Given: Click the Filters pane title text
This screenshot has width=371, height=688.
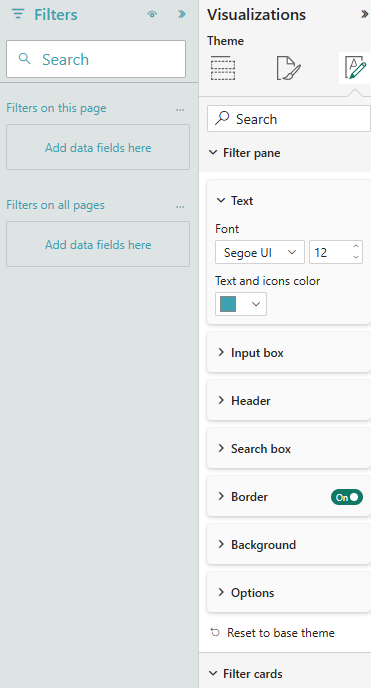Looking at the screenshot, I should click(56, 14).
